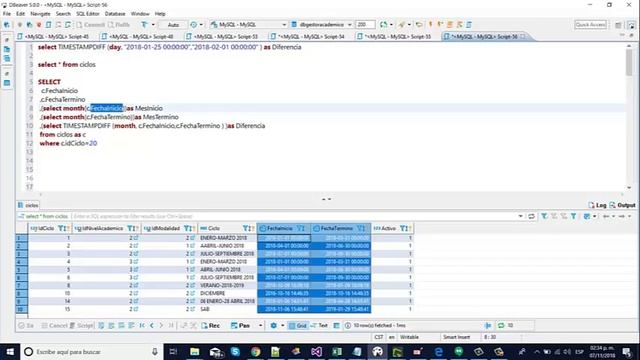Click the Commit toolbar button
The image size is (640, 360).
[91, 25]
